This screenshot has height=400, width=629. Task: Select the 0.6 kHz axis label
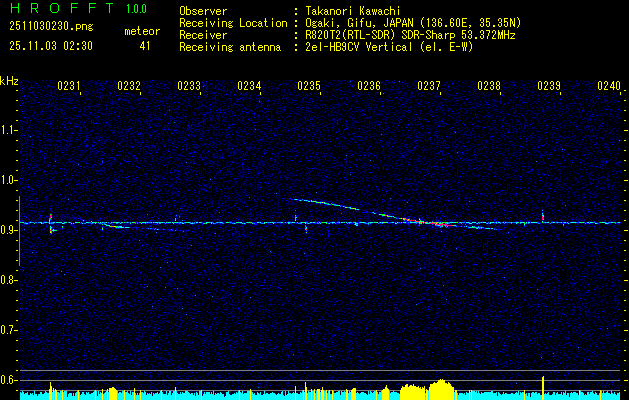coord(9,379)
